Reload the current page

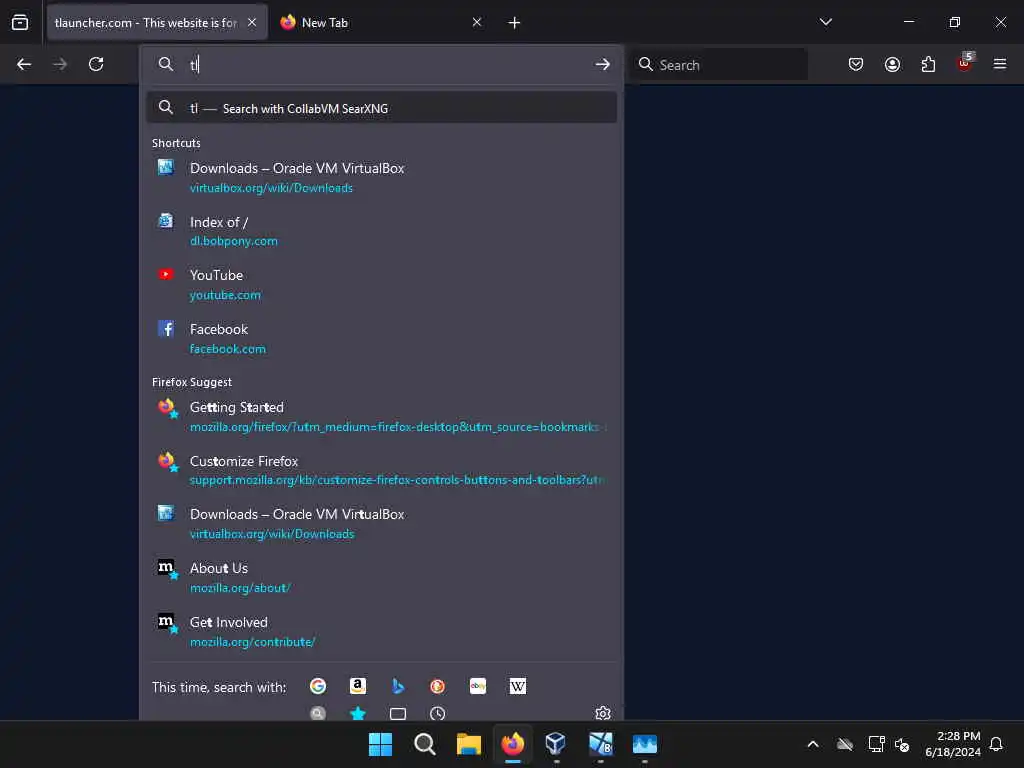pos(96,64)
